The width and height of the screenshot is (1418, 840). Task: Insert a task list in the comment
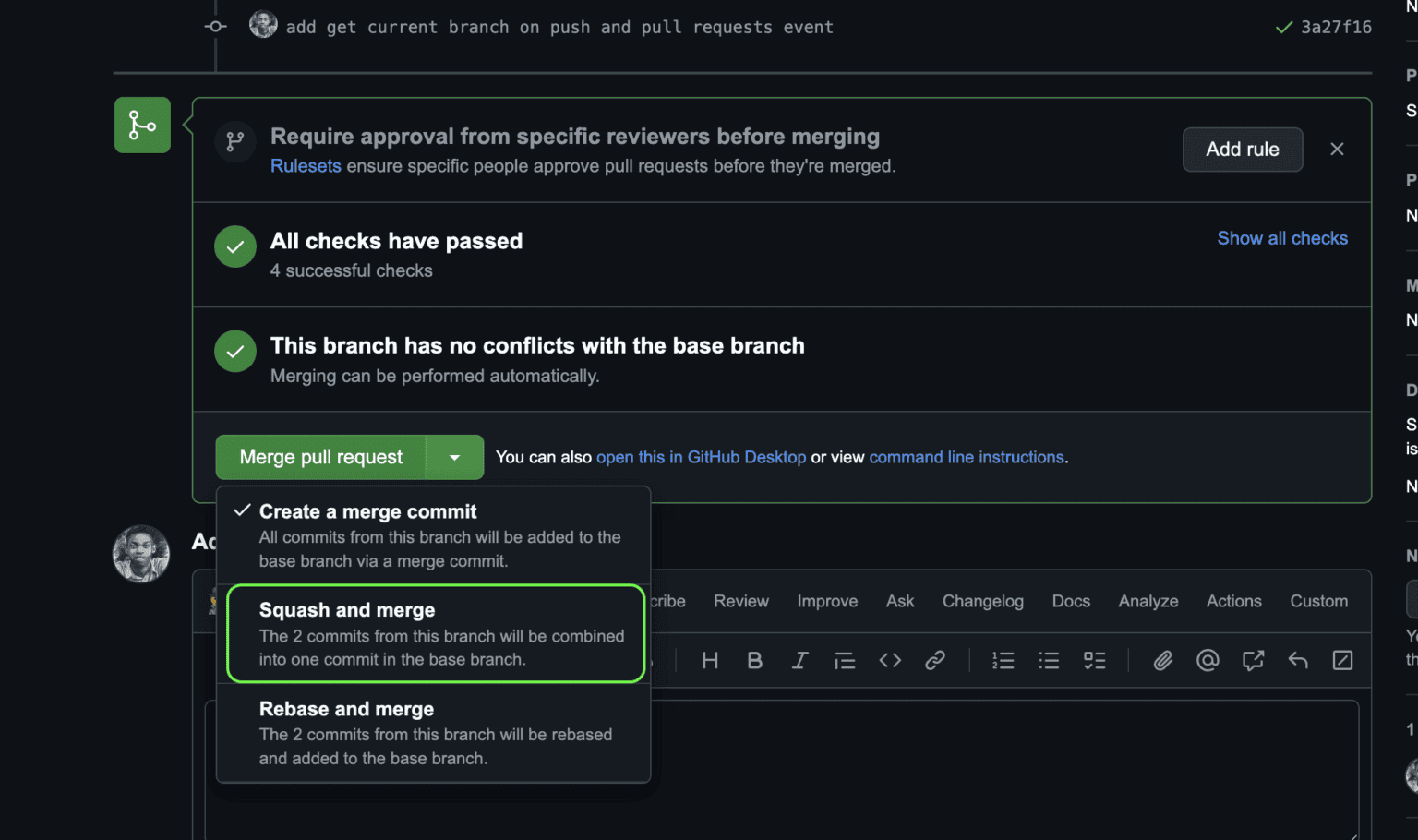[1095, 660]
